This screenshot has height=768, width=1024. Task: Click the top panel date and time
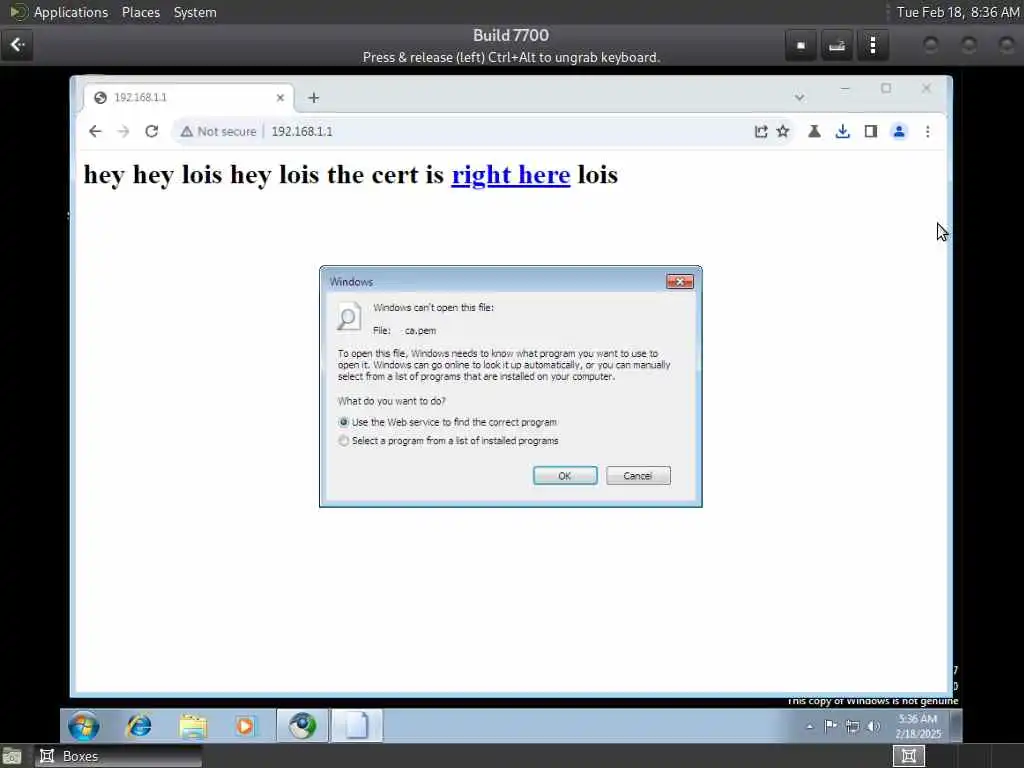point(957,12)
